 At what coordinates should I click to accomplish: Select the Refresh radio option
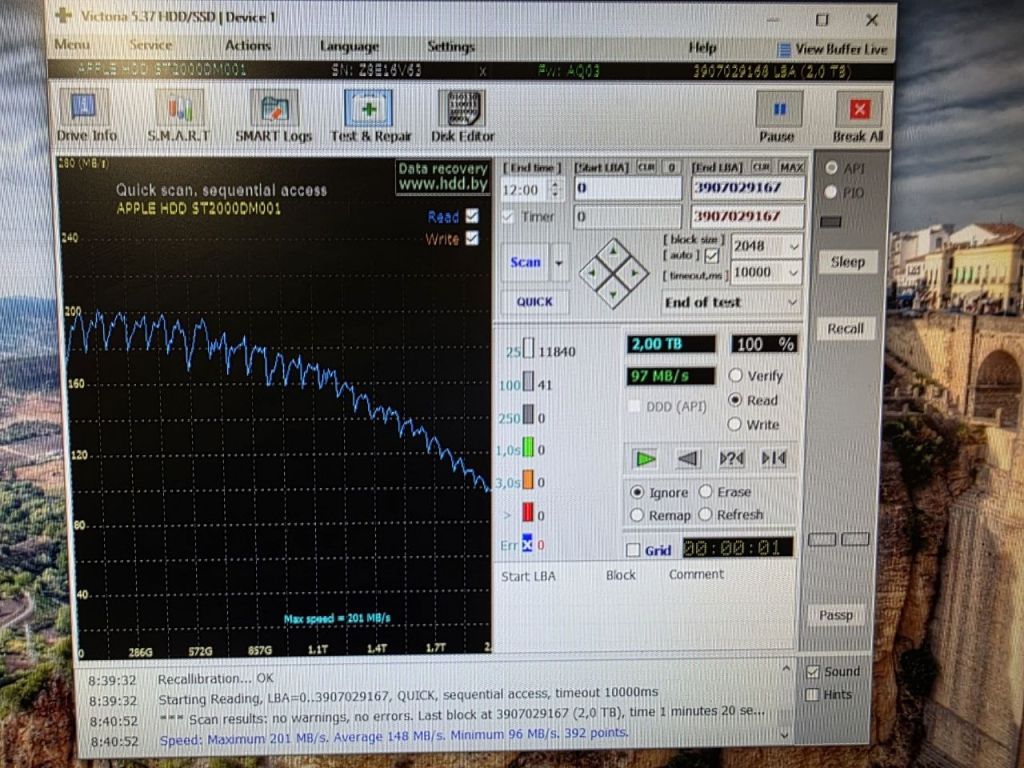coord(705,515)
